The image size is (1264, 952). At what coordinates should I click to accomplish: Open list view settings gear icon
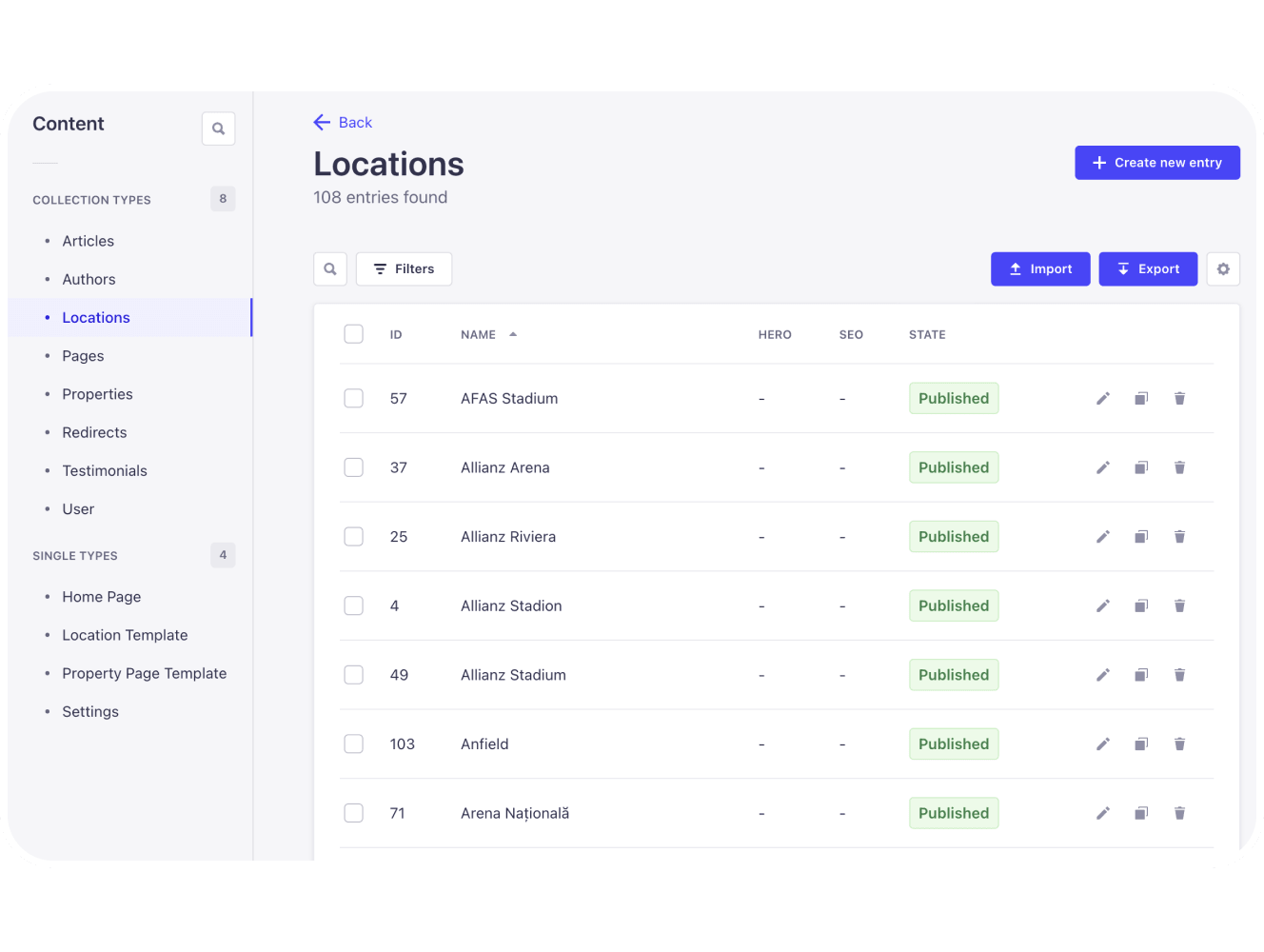point(1223,269)
